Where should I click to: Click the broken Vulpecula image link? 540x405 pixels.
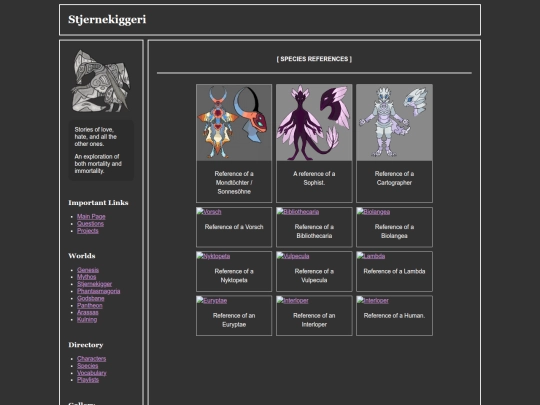[x=293, y=256]
